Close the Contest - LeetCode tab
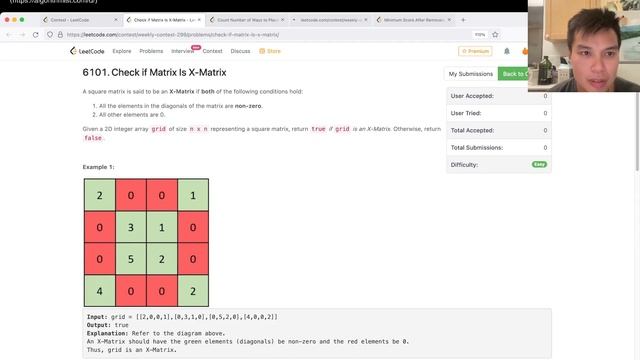Image resolution: width=640 pixels, height=360 pixels. (116, 20)
